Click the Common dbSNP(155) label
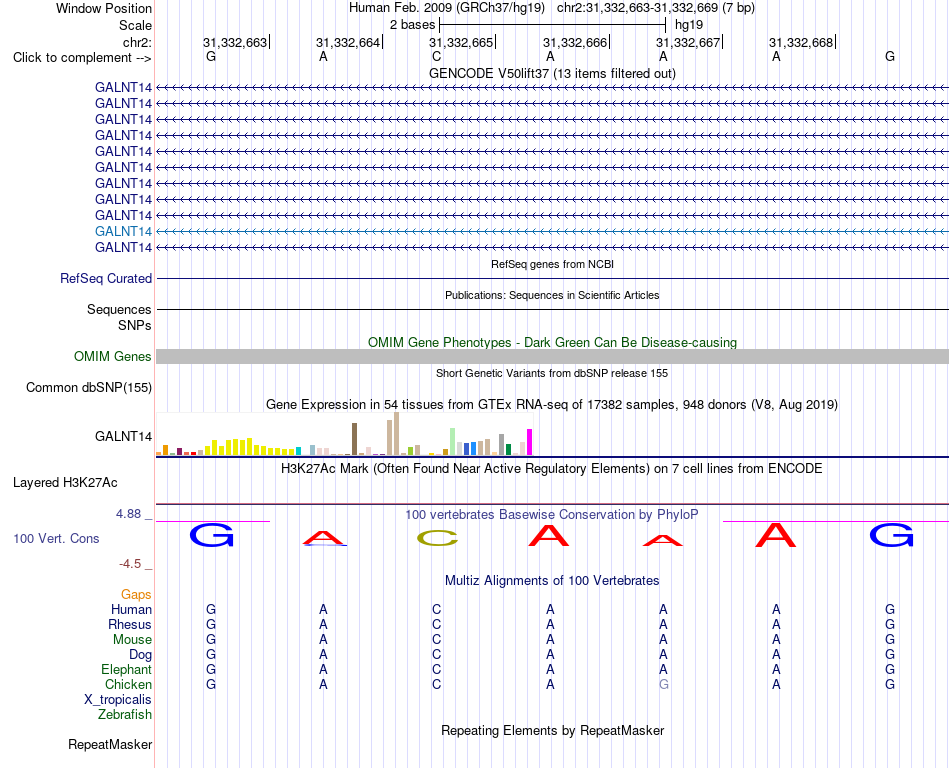 click(88, 388)
